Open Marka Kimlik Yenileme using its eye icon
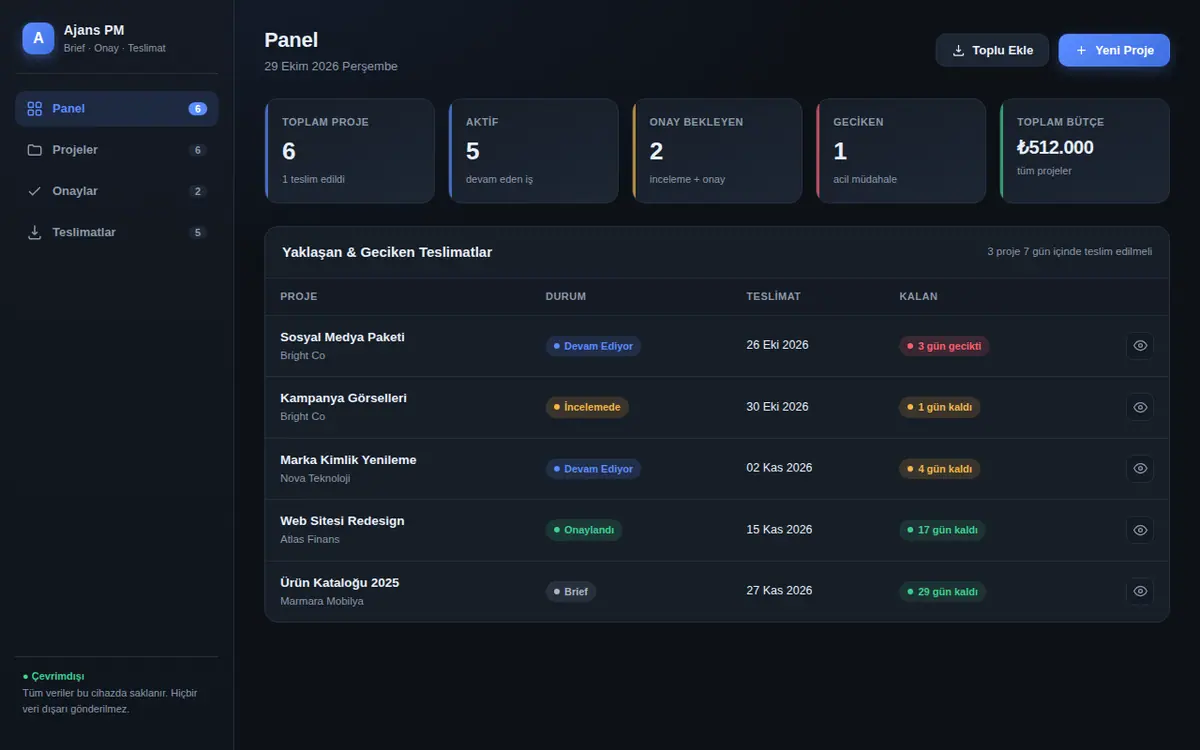This screenshot has width=1200, height=750. point(1140,468)
